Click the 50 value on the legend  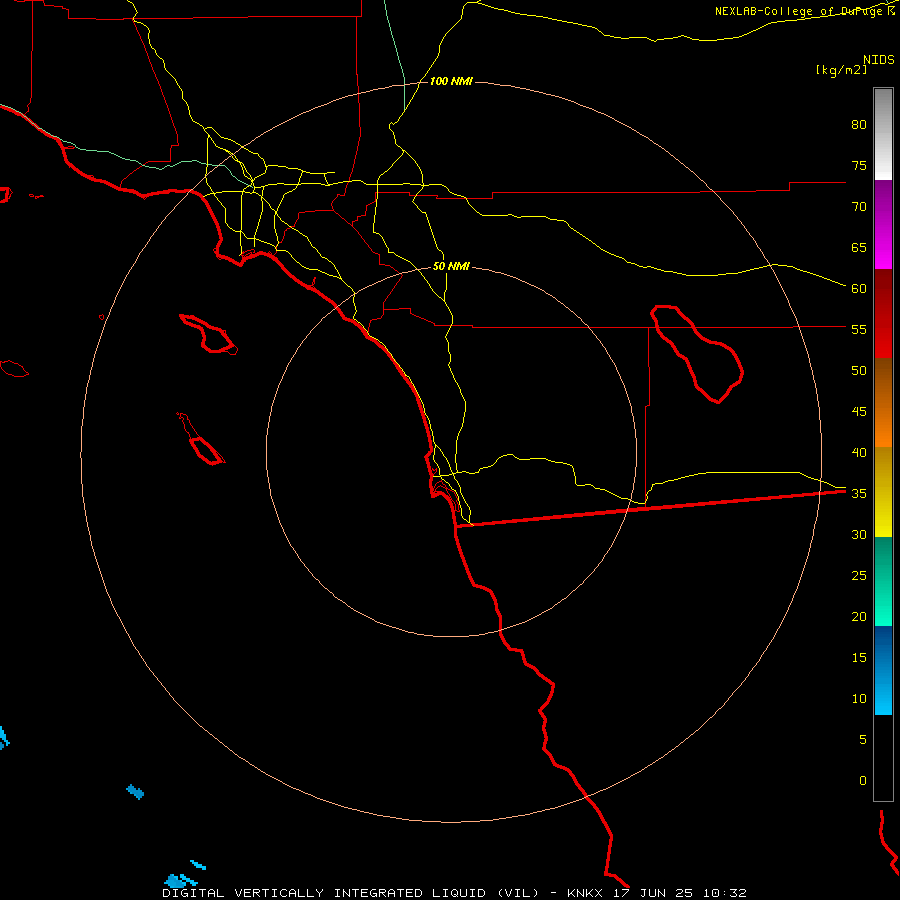859,370
